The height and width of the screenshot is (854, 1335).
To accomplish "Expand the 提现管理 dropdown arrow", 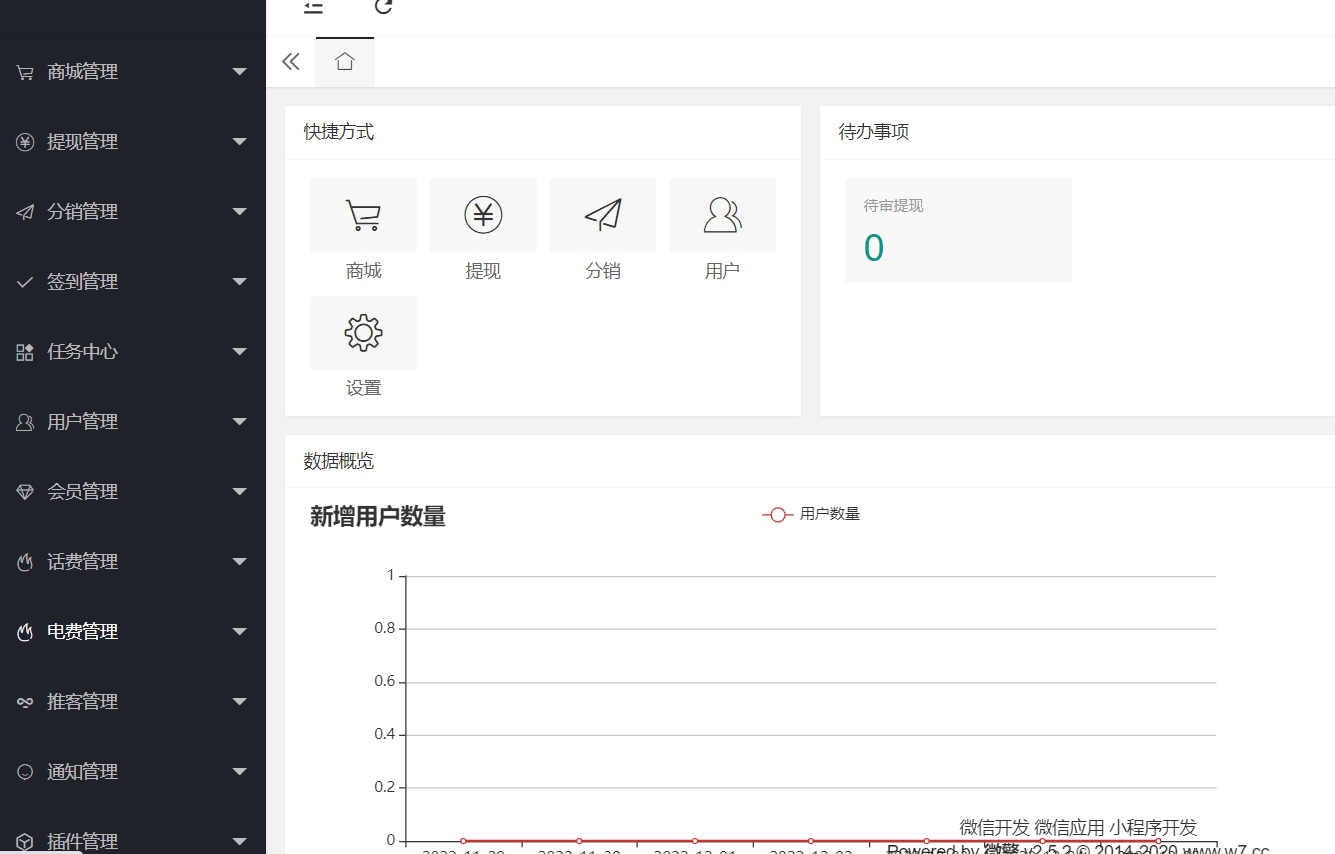I will 239,142.
